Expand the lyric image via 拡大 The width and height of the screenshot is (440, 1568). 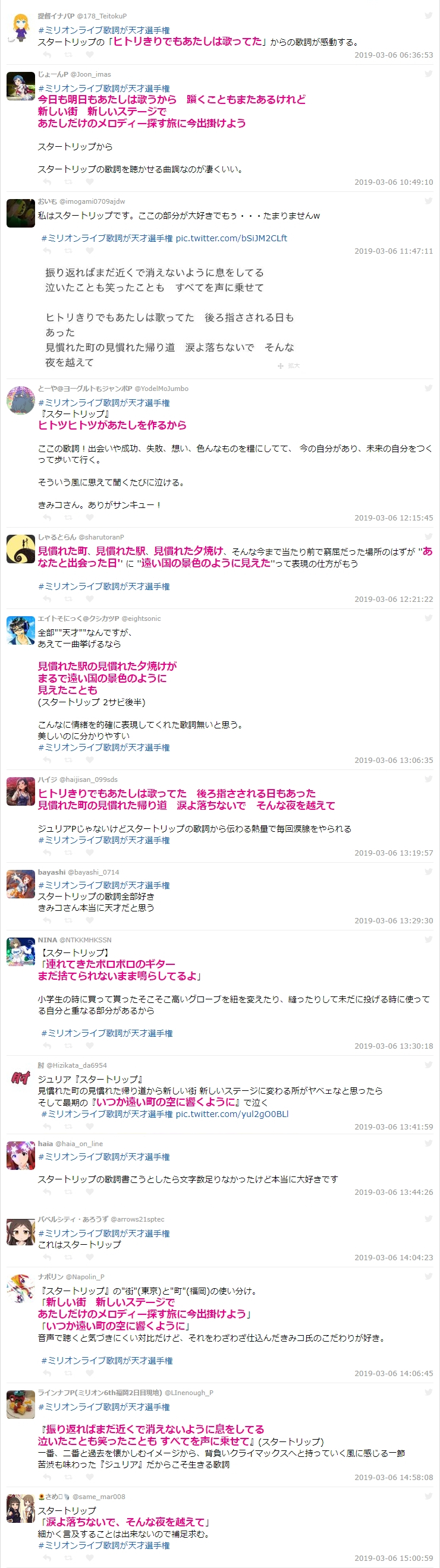coord(289,366)
